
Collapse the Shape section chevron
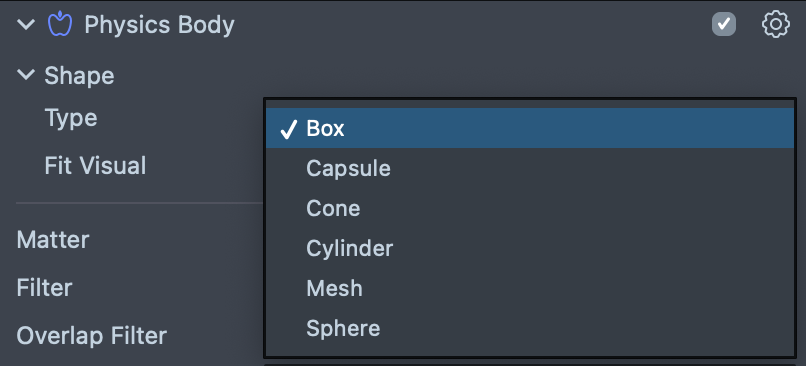26,75
